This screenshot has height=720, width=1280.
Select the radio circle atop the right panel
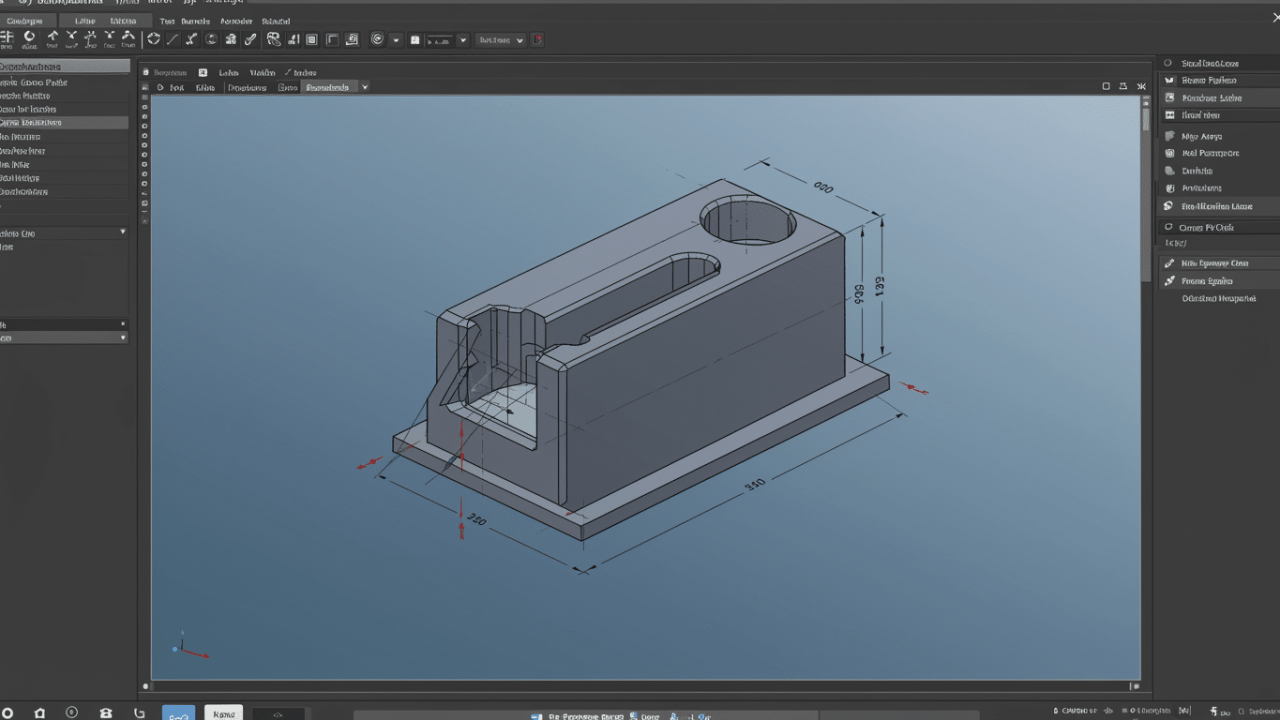pyautogui.click(x=1167, y=63)
